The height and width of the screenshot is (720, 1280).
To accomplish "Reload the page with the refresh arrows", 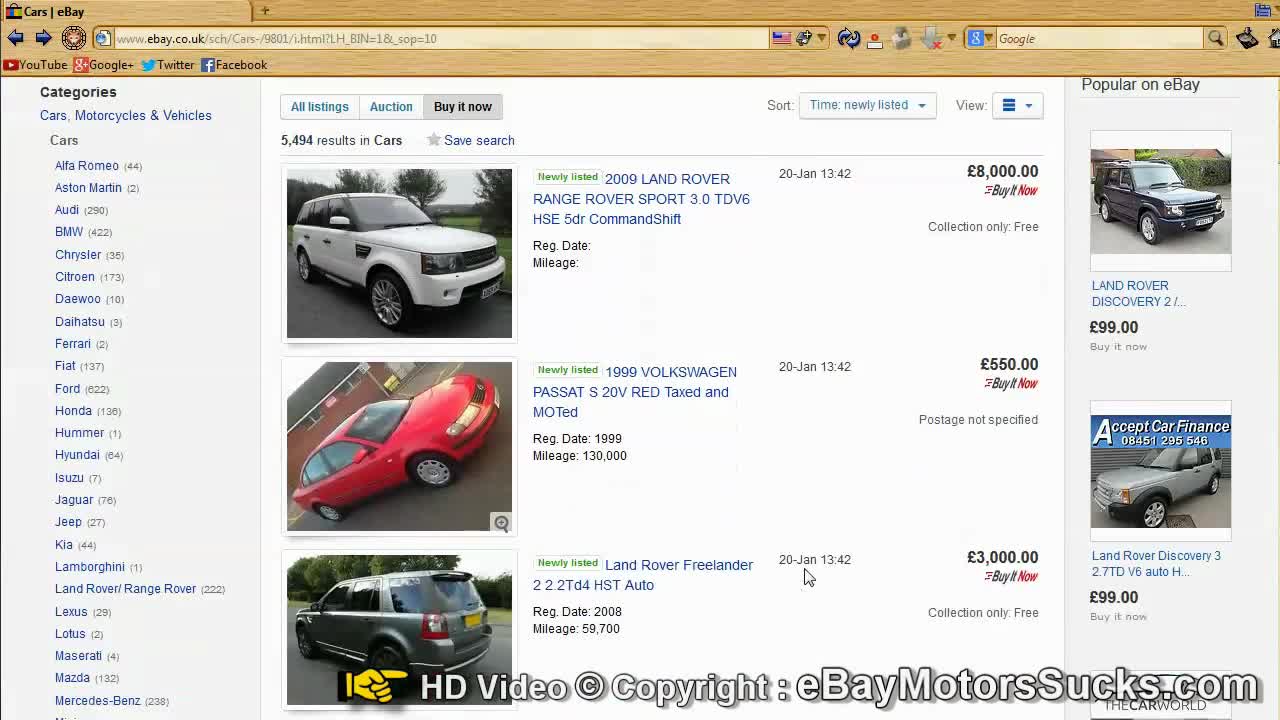I will (x=849, y=38).
